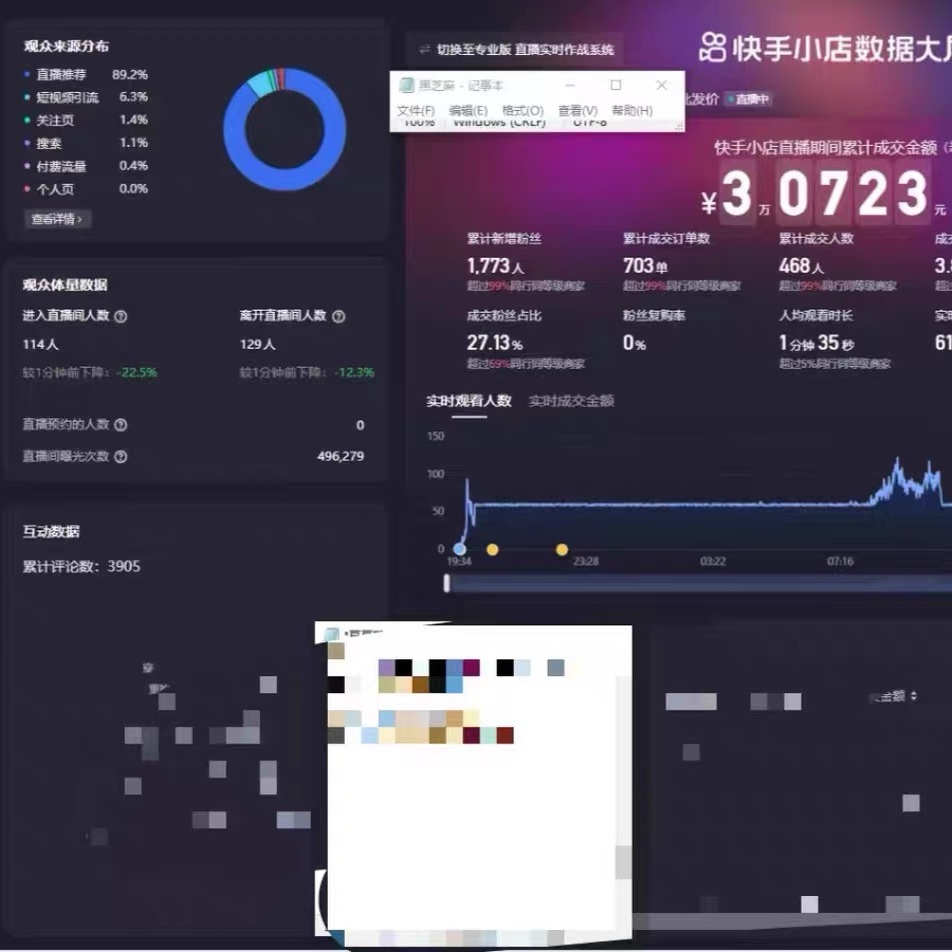The height and width of the screenshot is (952, 952).
Task: Open the 查看(V) menu in Notepad
Action: [x=578, y=110]
